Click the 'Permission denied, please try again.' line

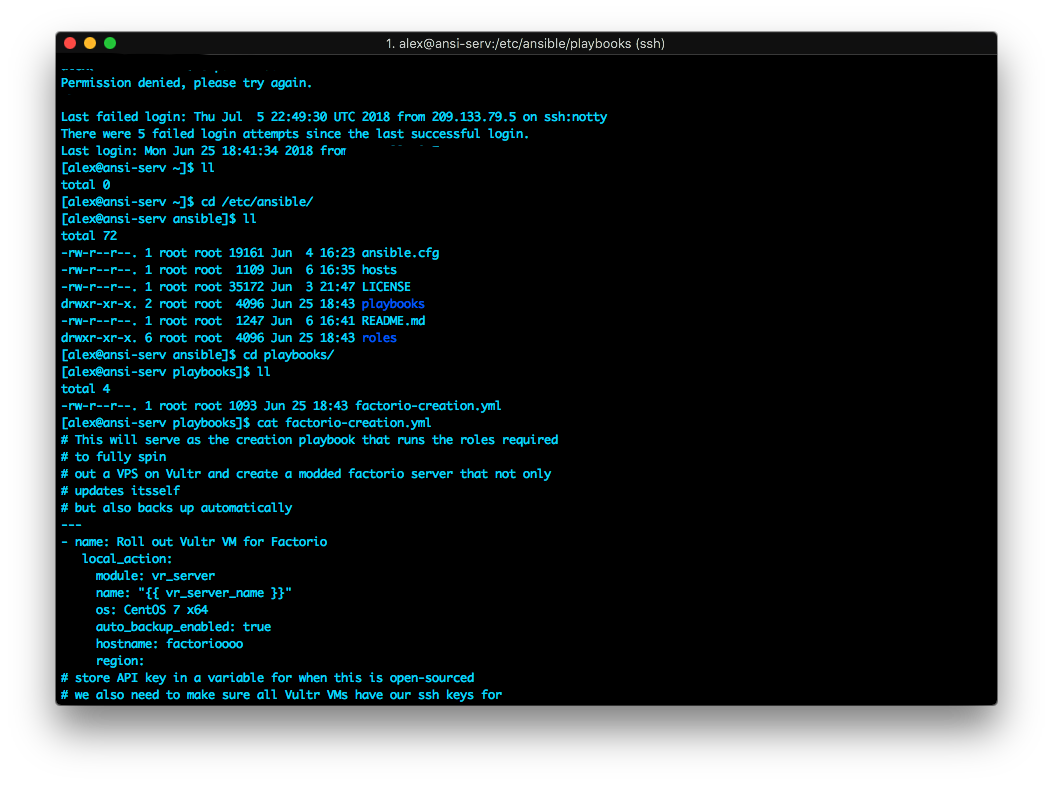(x=187, y=83)
